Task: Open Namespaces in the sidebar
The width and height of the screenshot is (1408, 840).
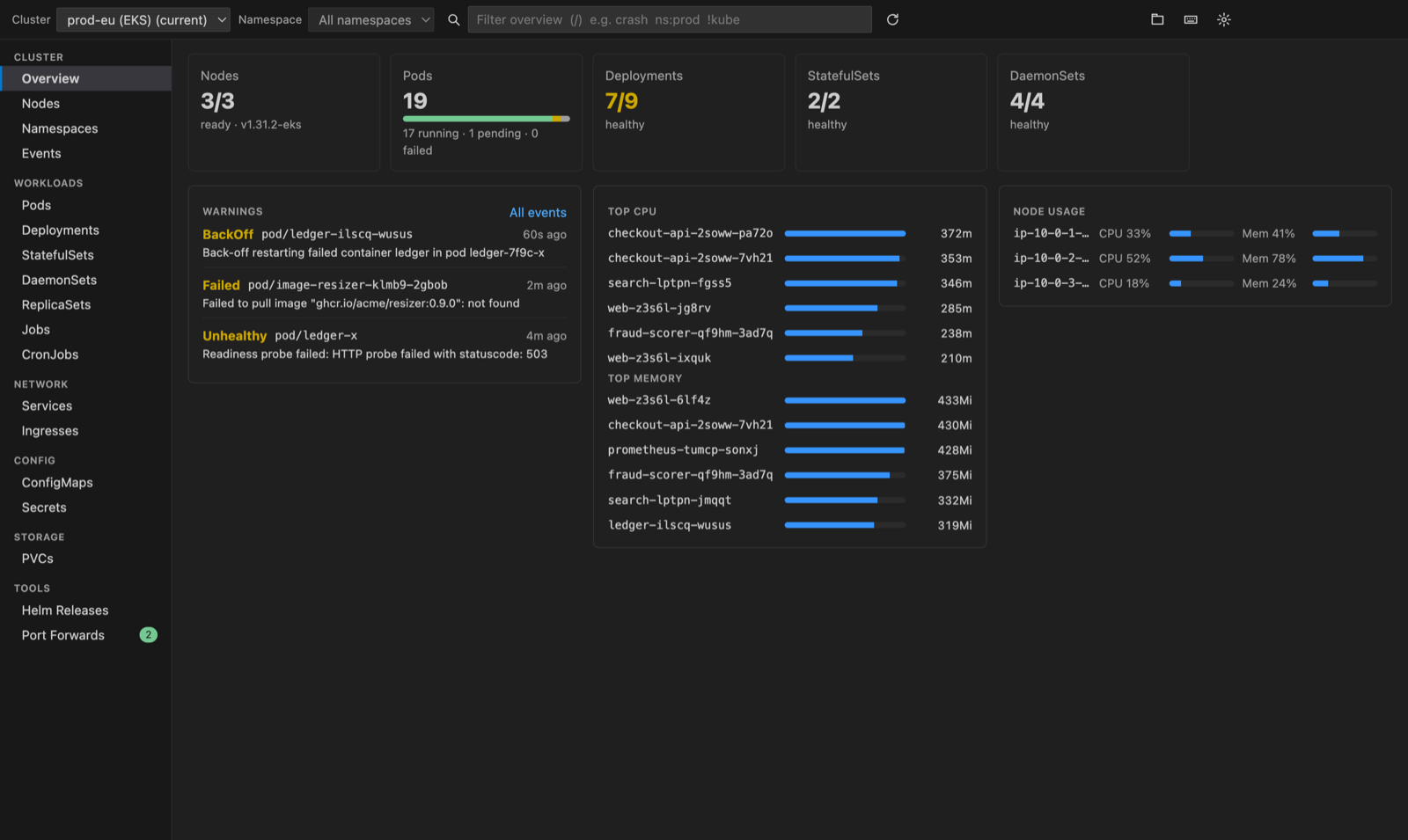Action: (85, 128)
